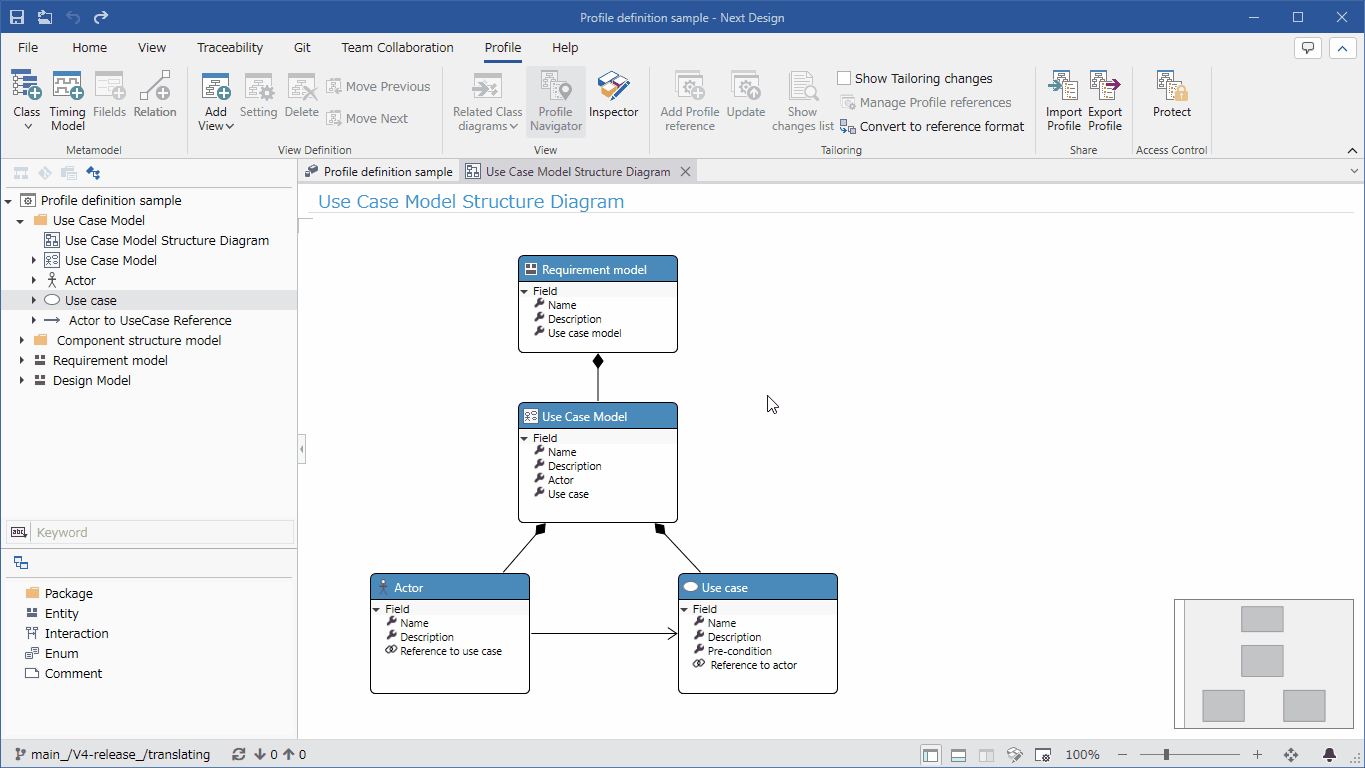The width and height of the screenshot is (1365, 768).
Task: Close the Use Case Model Structure Diagram tab
Action: click(685, 172)
